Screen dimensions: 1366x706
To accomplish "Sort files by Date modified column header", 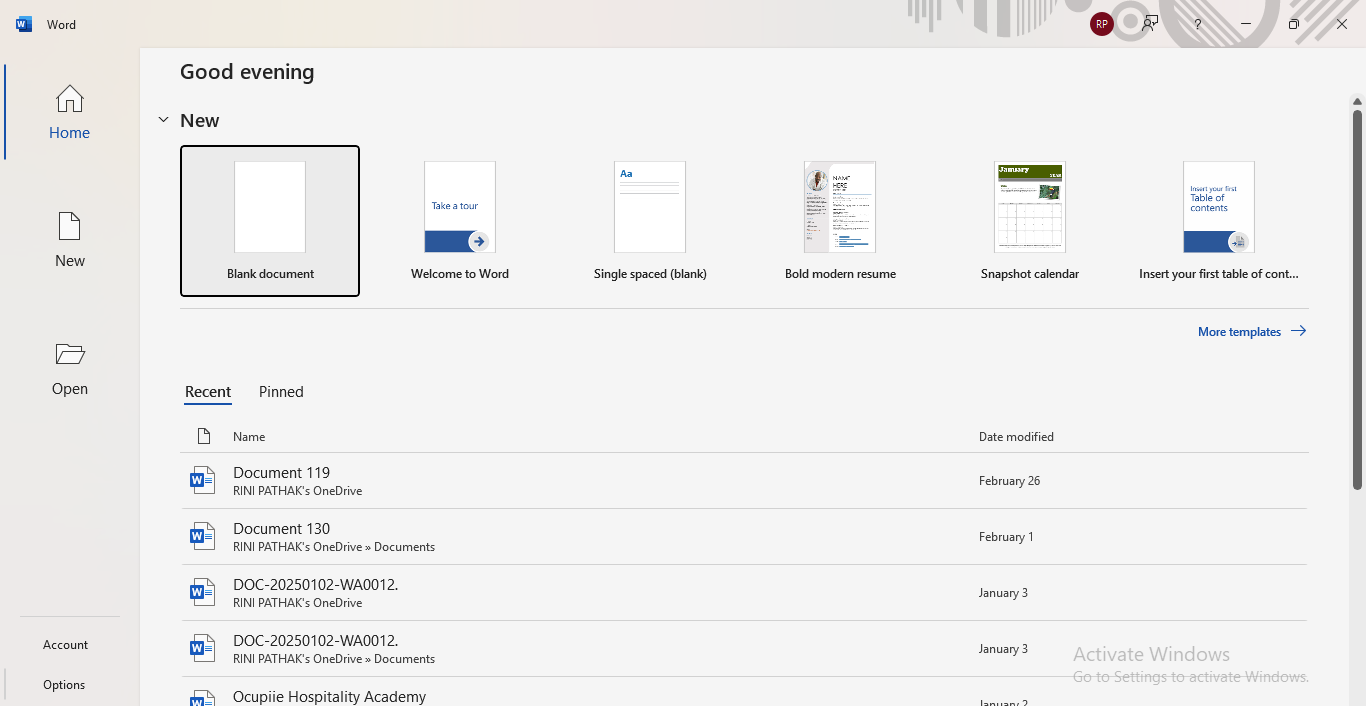I will [1016, 437].
